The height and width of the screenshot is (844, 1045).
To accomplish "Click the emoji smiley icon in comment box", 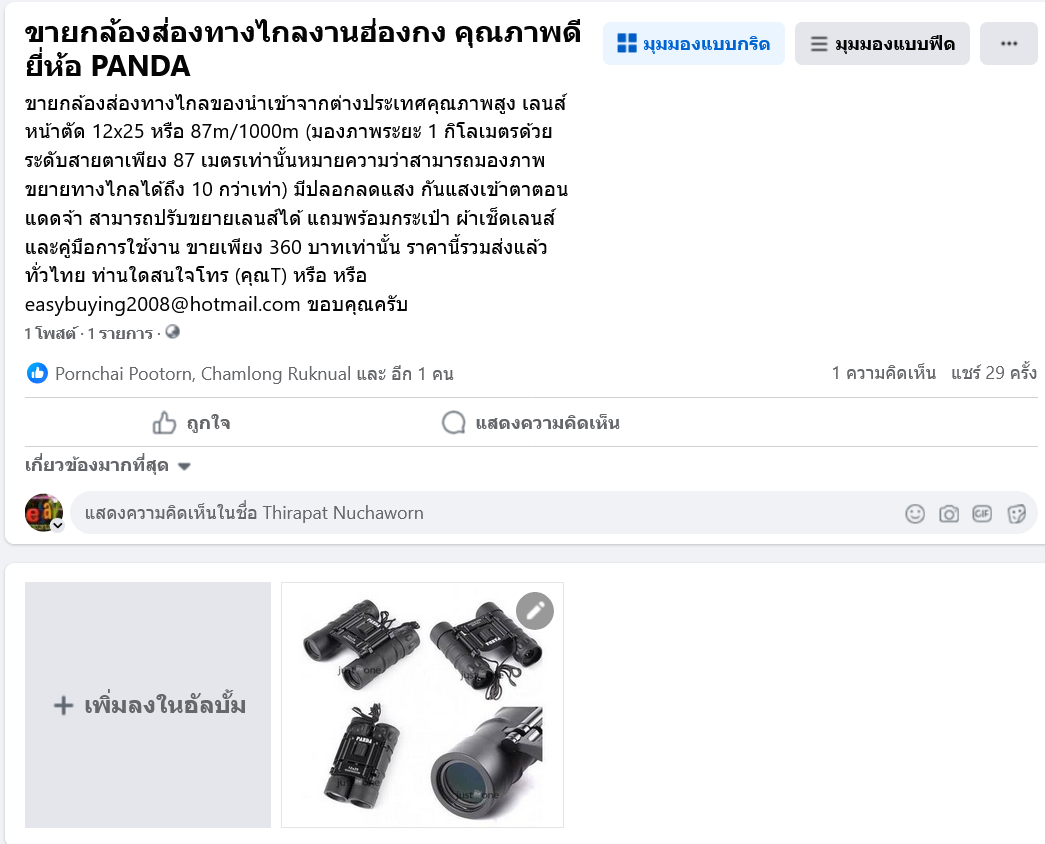I will click(x=915, y=513).
